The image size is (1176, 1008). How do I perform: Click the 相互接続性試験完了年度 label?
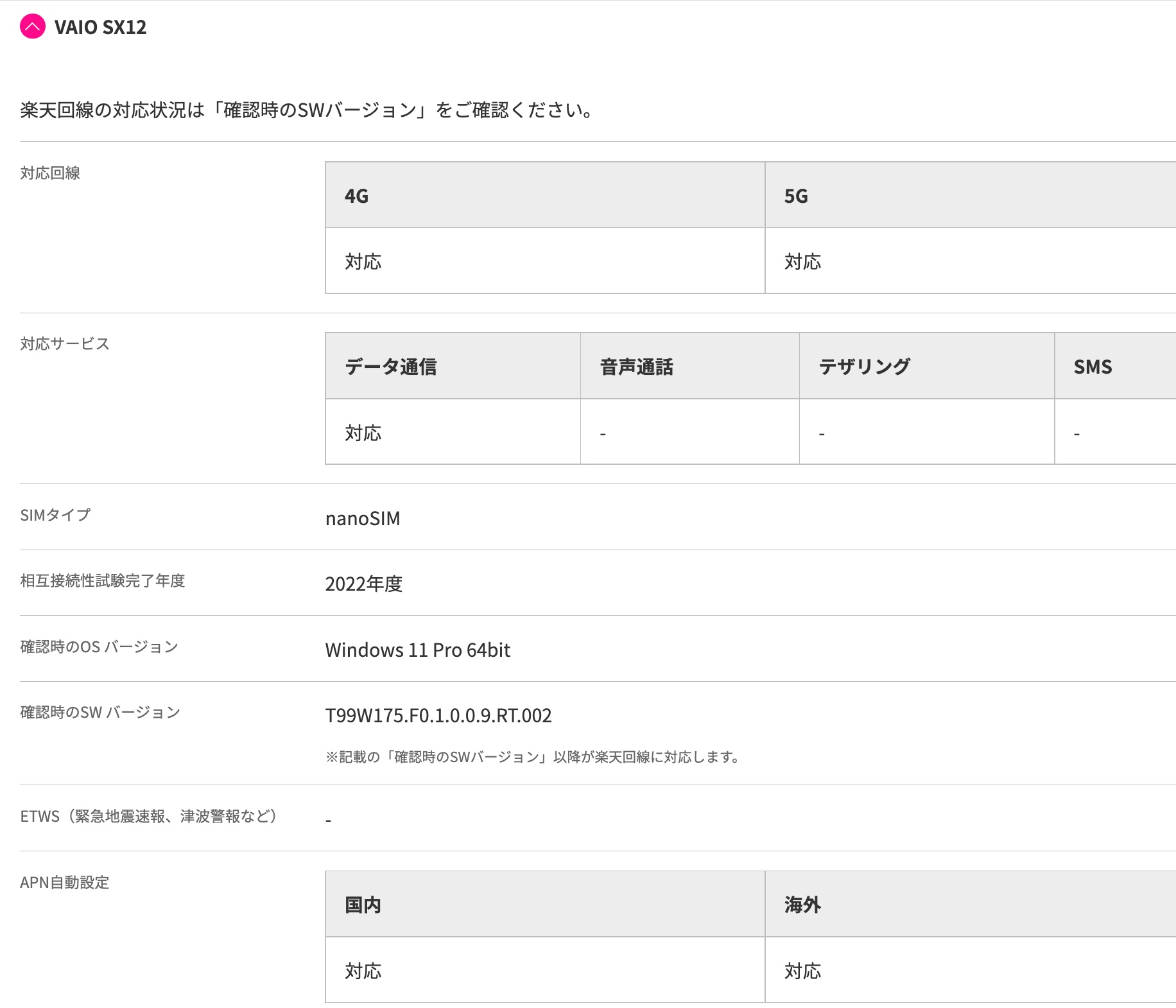point(103,580)
